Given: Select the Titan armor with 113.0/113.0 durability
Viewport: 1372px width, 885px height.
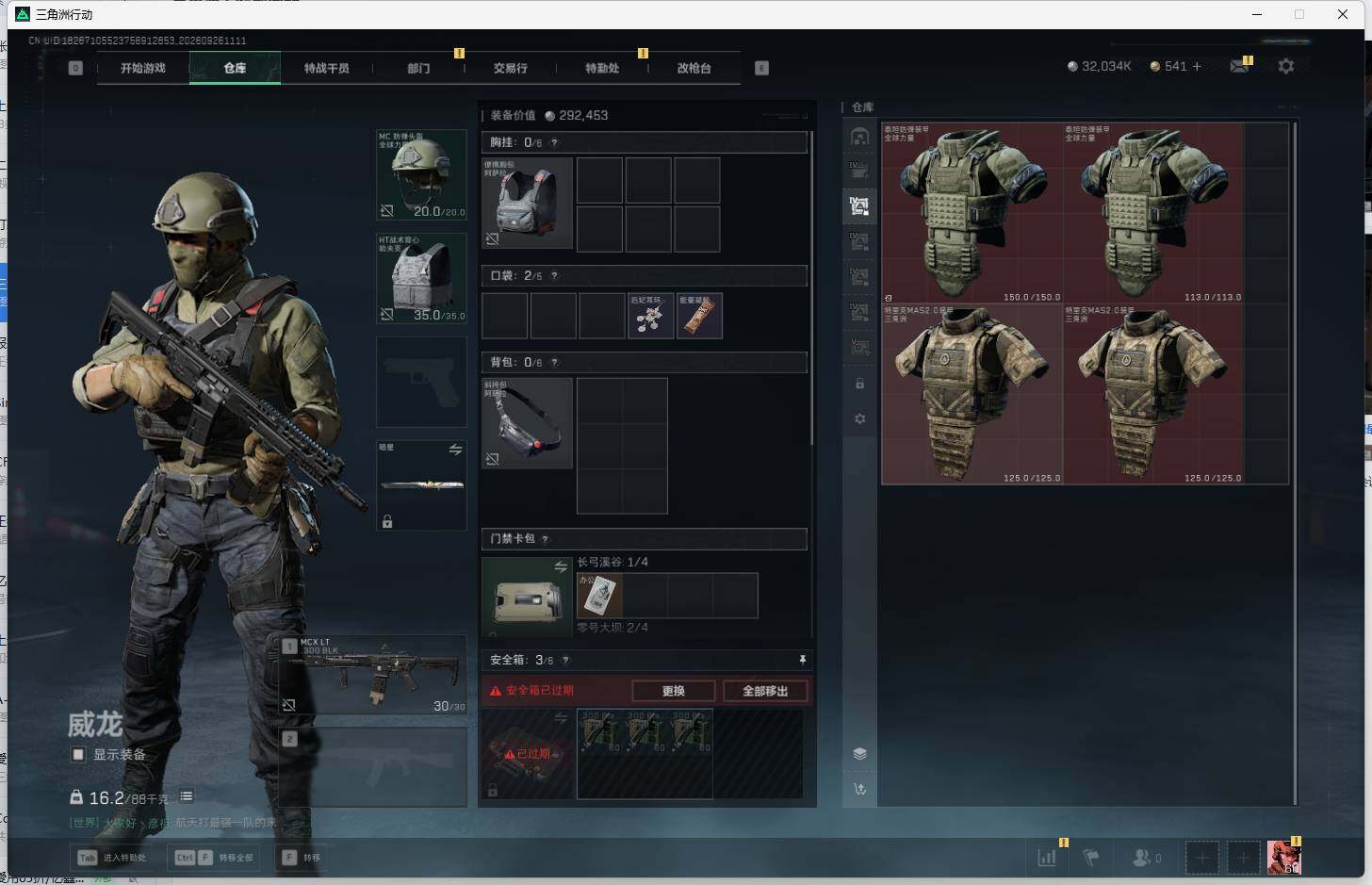Looking at the screenshot, I should 1153,213.
